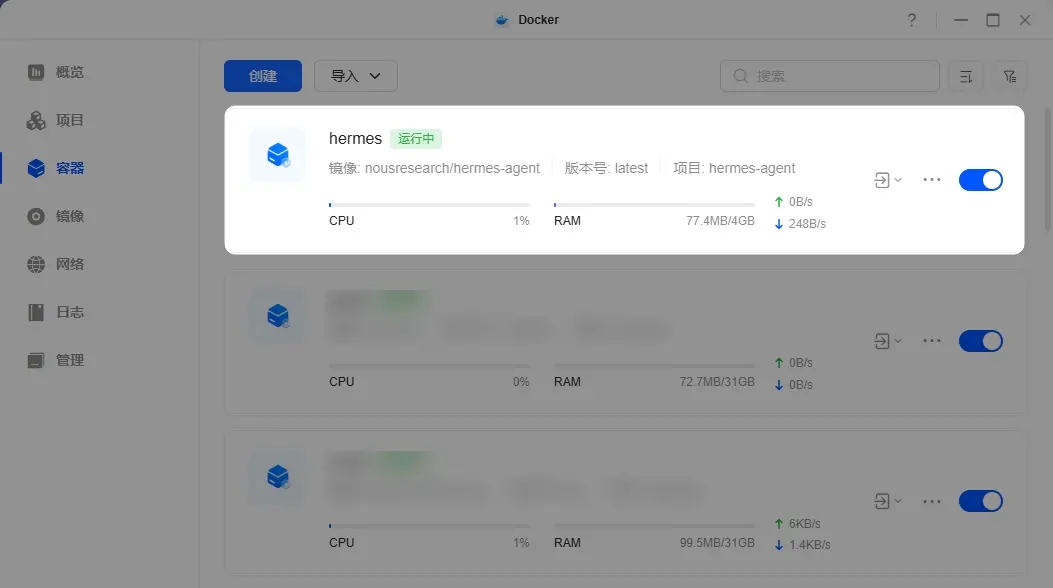Open the 导入 (Import) dropdown
1053x588 pixels.
(x=355, y=75)
